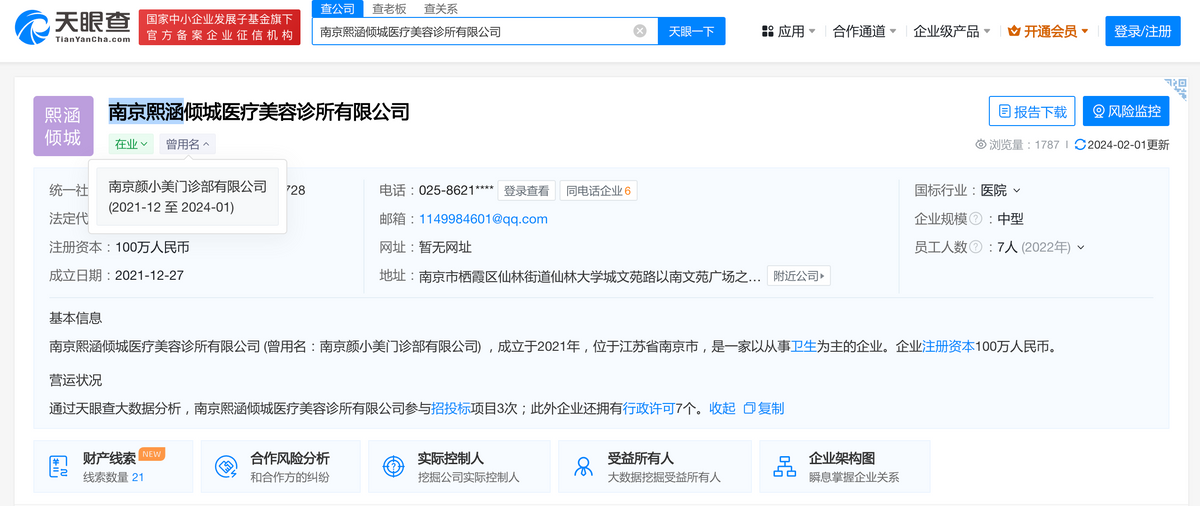Click 登录查看 to reveal phone number
Screen dimensions: 1200x506
coord(527,190)
